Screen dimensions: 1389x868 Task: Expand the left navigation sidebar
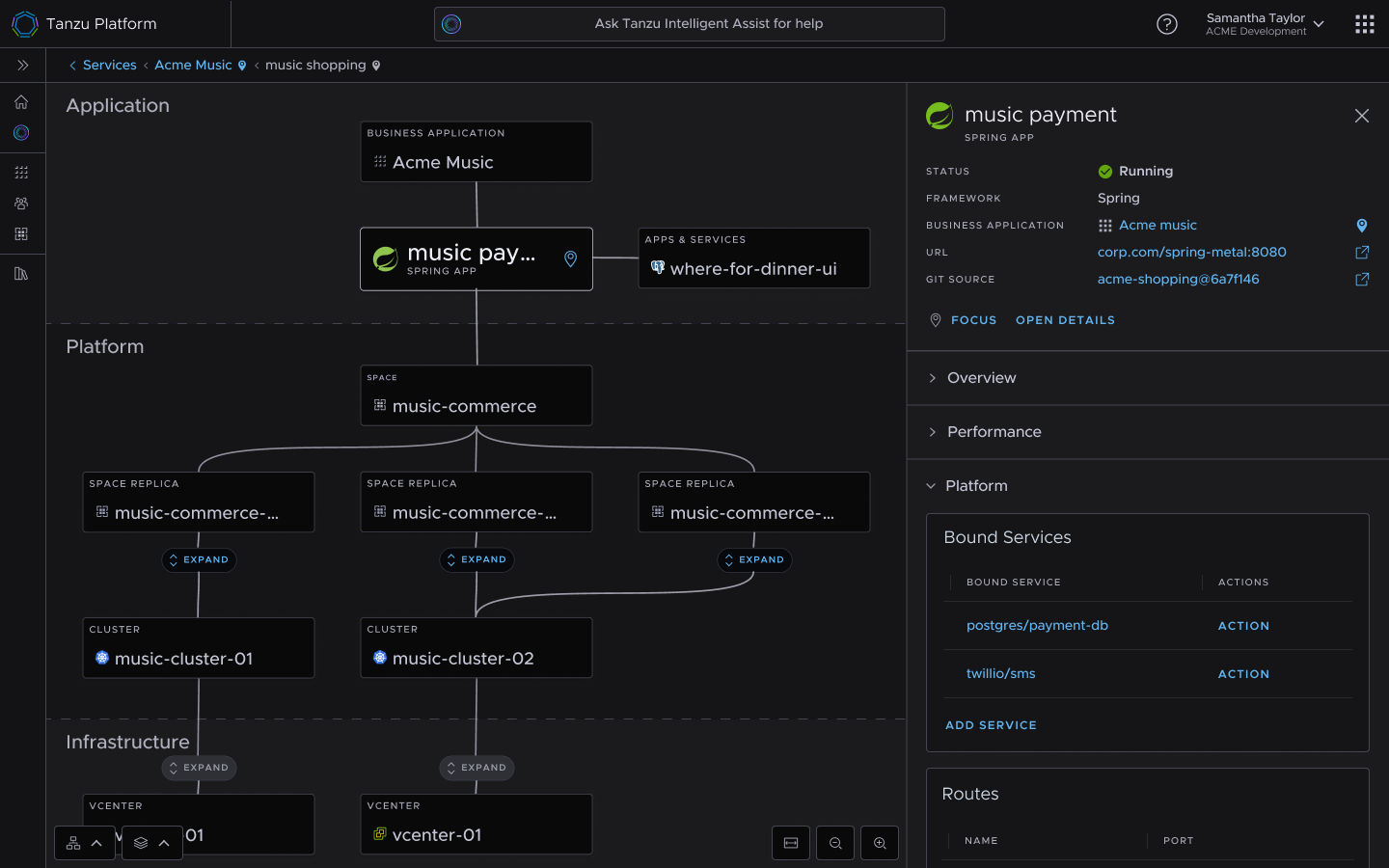22,66
